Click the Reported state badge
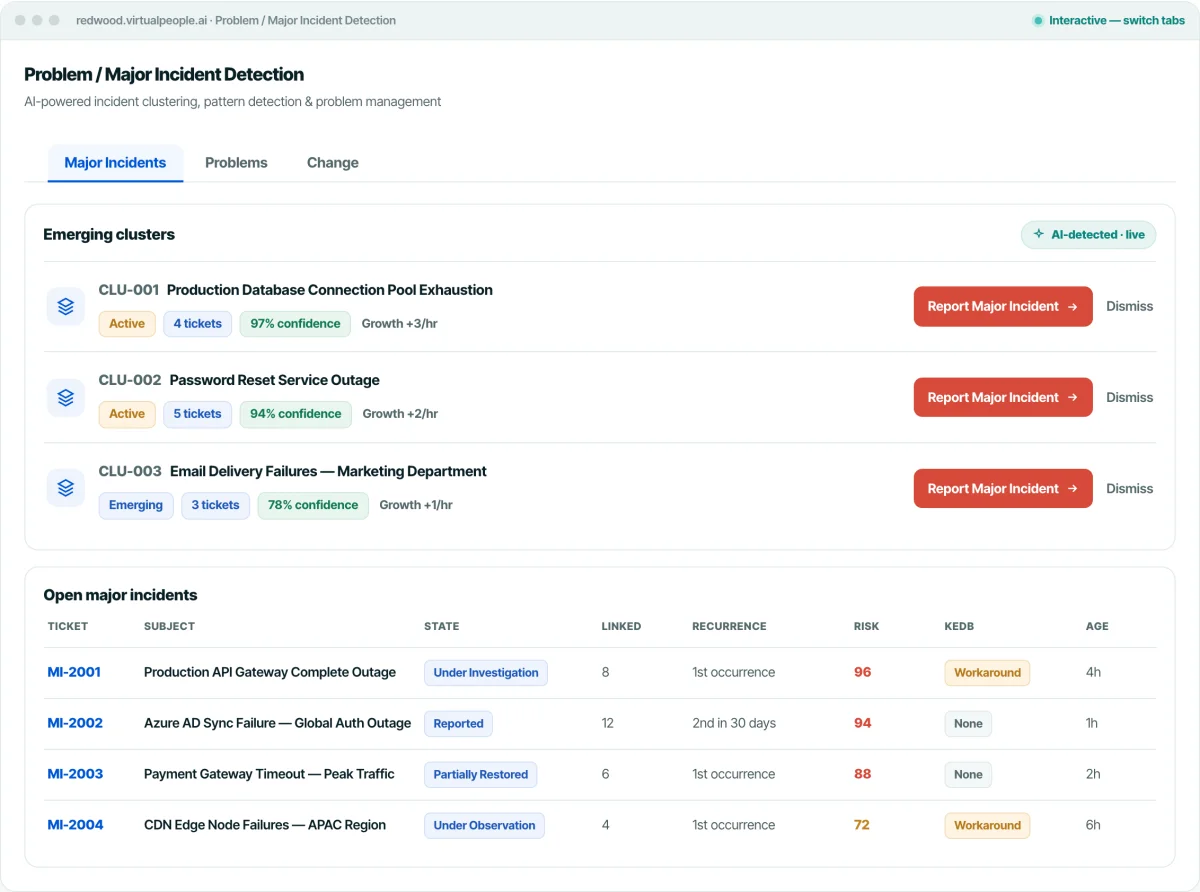This screenshot has height=892, width=1200. pos(459,723)
